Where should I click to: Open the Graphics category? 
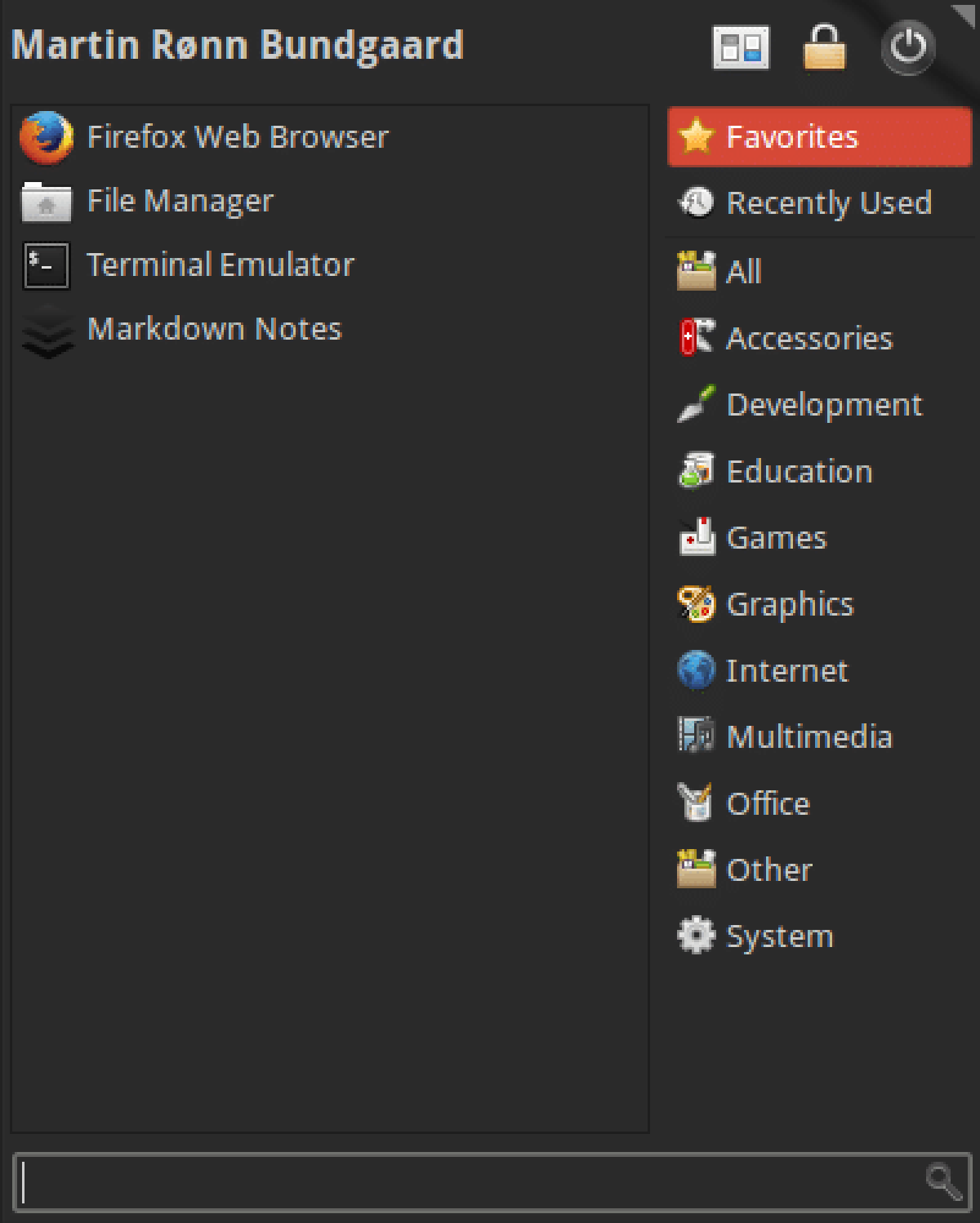(x=790, y=604)
